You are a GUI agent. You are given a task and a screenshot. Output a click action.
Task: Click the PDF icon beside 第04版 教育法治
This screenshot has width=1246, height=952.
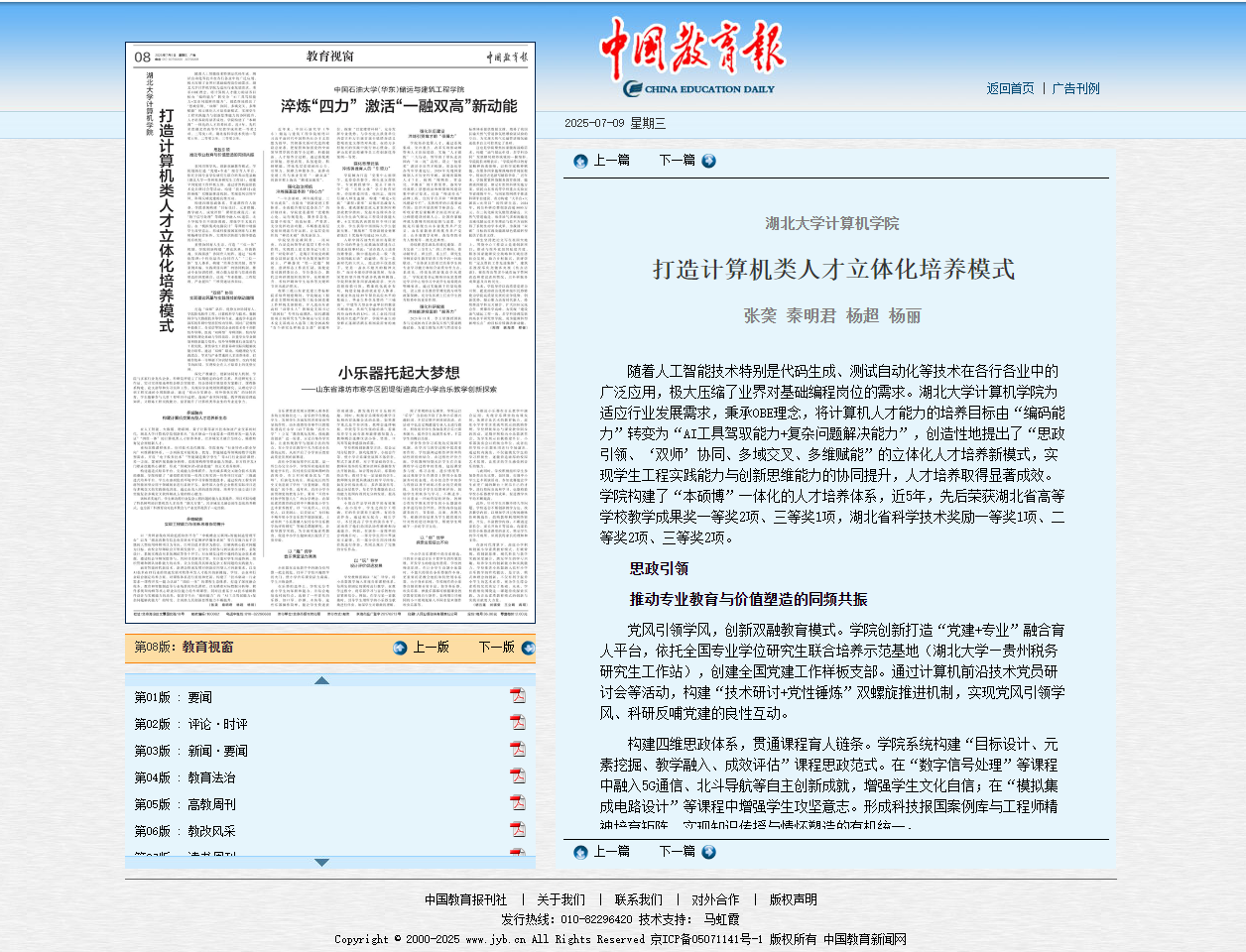click(517, 776)
